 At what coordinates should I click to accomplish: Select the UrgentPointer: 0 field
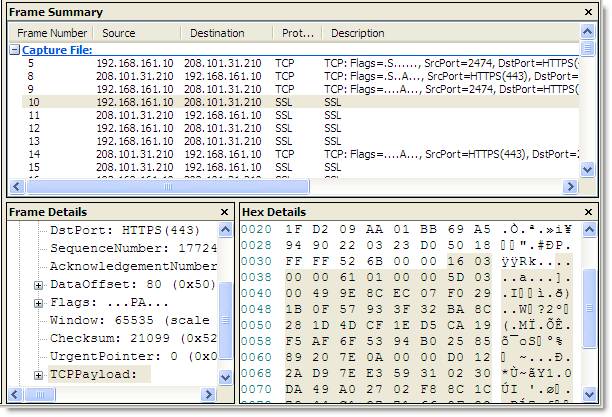point(133,356)
